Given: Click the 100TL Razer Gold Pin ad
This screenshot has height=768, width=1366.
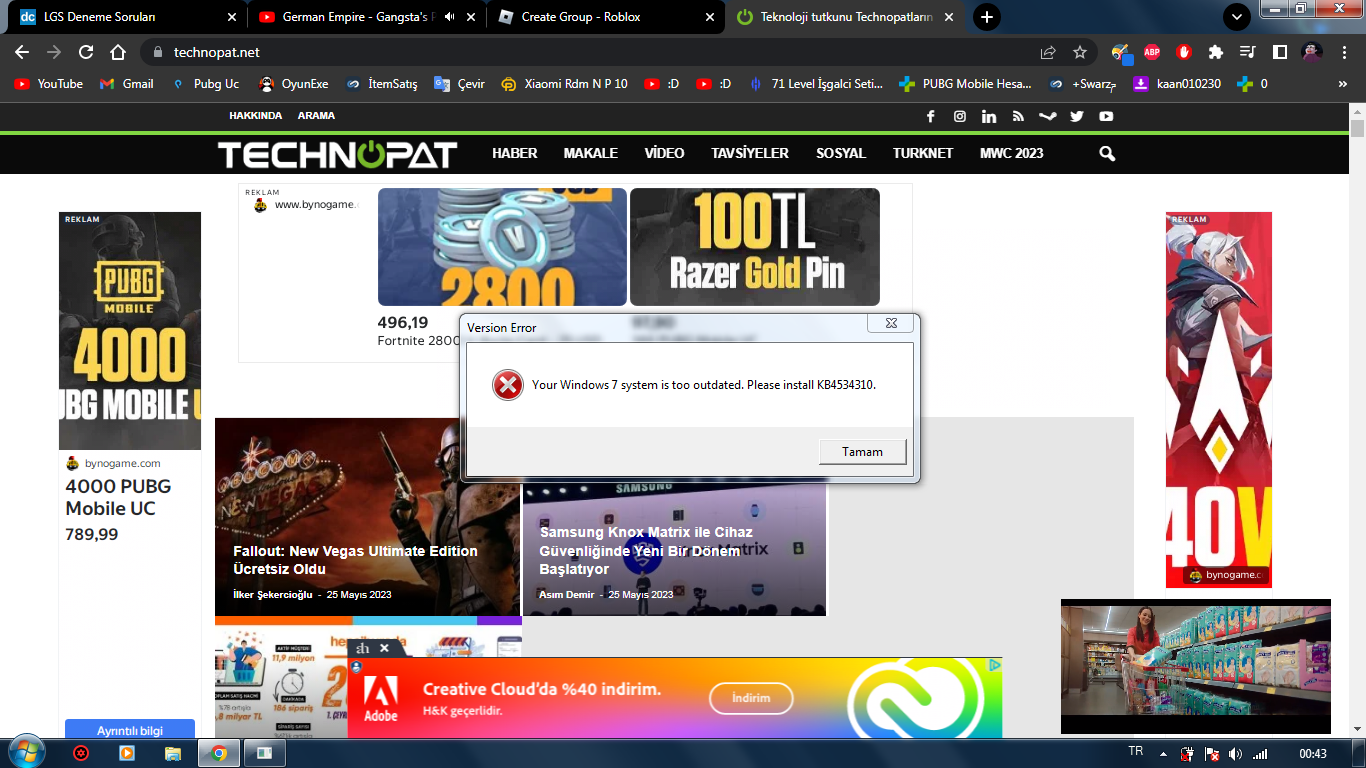Looking at the screenshot, I should coord(755,247).
